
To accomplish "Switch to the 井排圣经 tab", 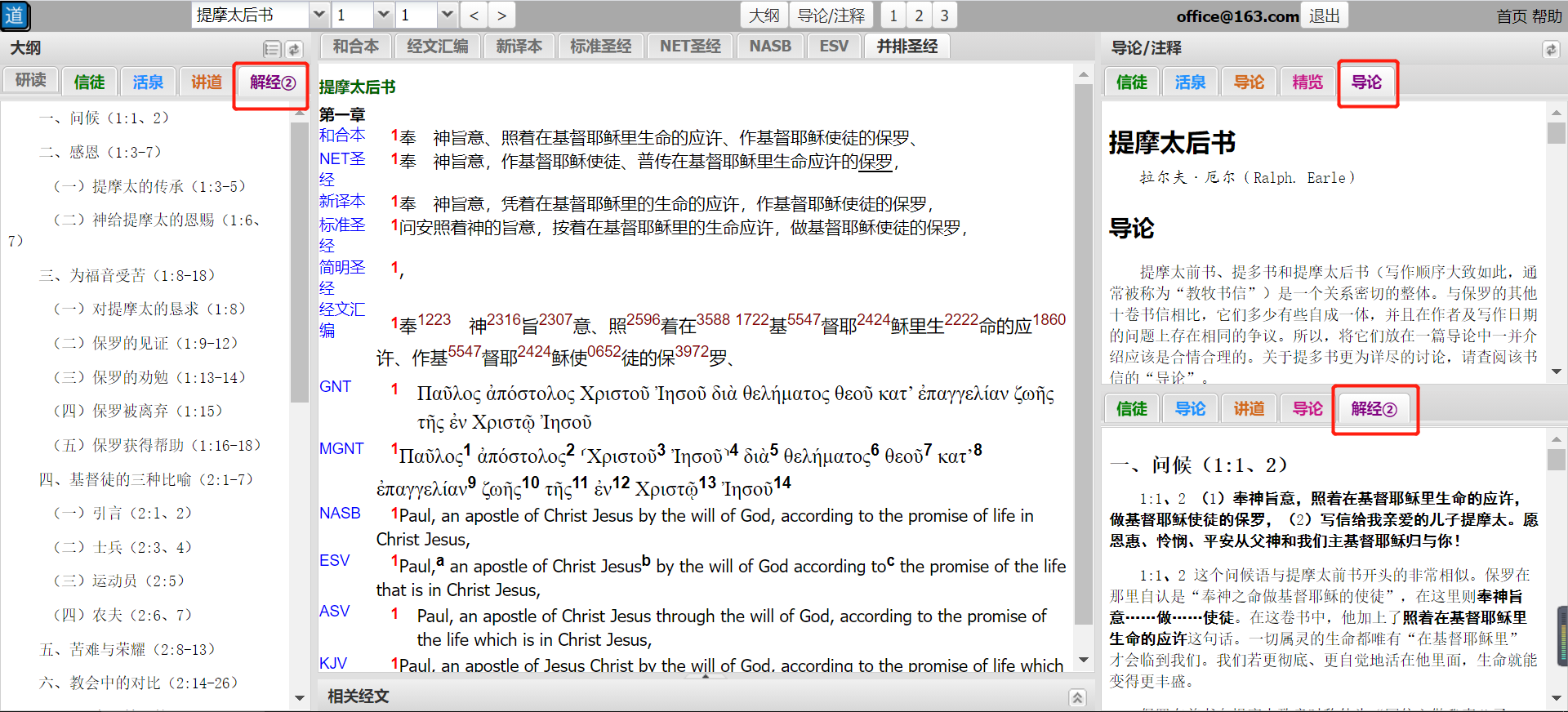I will tap(906, 47).
